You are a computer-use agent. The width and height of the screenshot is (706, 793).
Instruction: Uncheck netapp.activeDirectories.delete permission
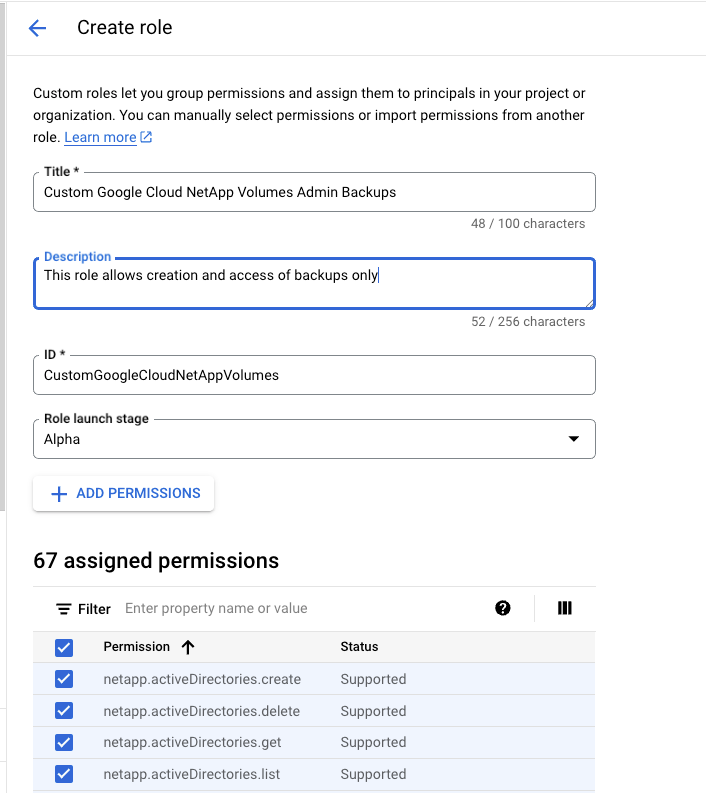64,711
